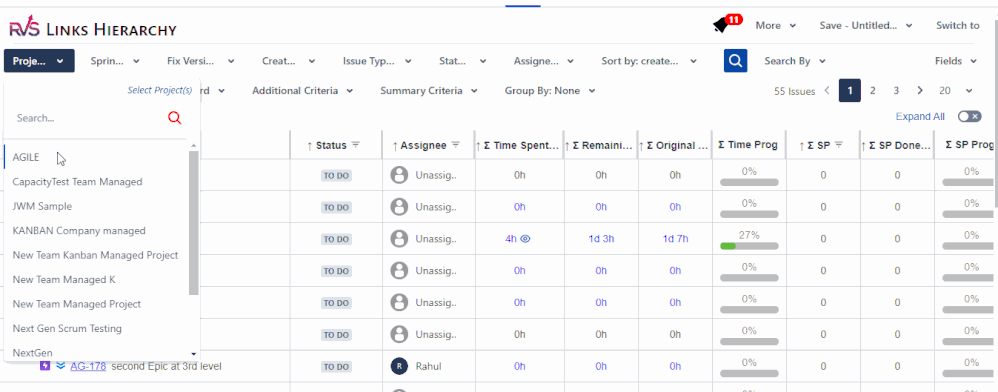Click the Σ Time Prog column header

(748, 145)
